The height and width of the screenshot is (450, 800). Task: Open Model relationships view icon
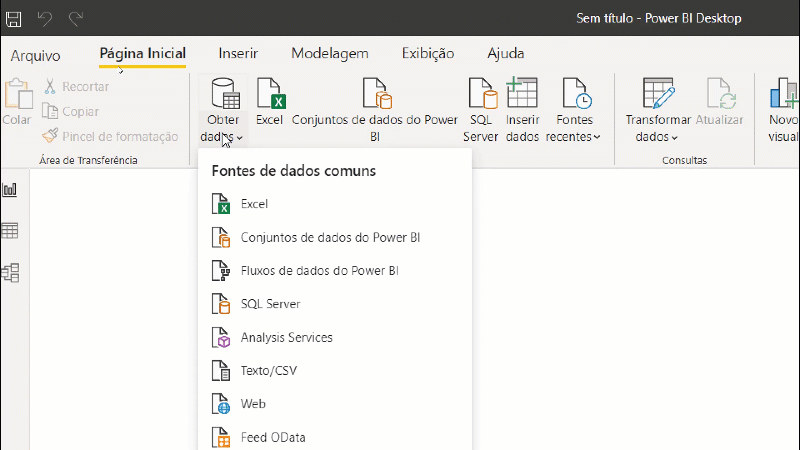tap(10, 273)
